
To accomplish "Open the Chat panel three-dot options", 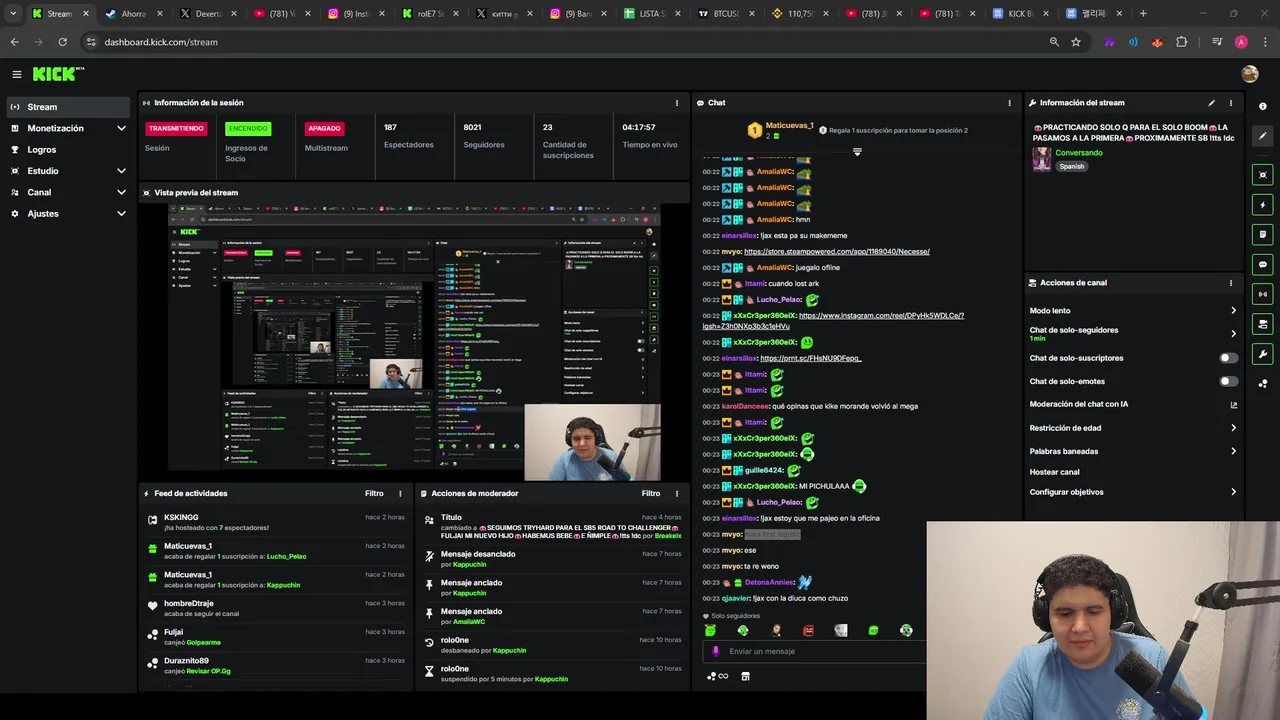I will point(1009,103).
